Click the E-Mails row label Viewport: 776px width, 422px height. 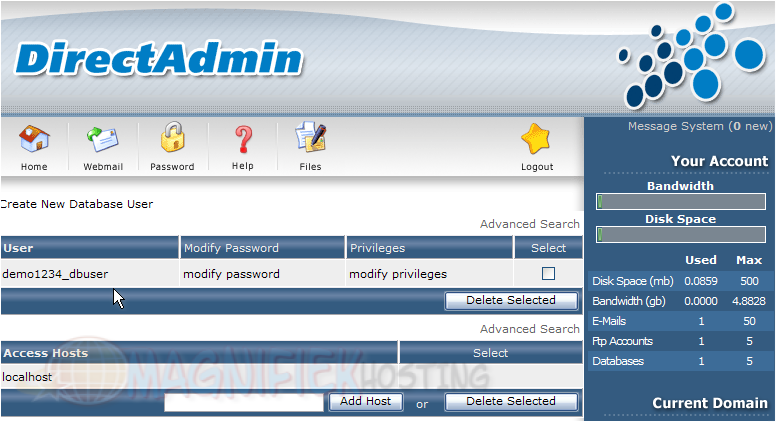(x=609, y=321)
